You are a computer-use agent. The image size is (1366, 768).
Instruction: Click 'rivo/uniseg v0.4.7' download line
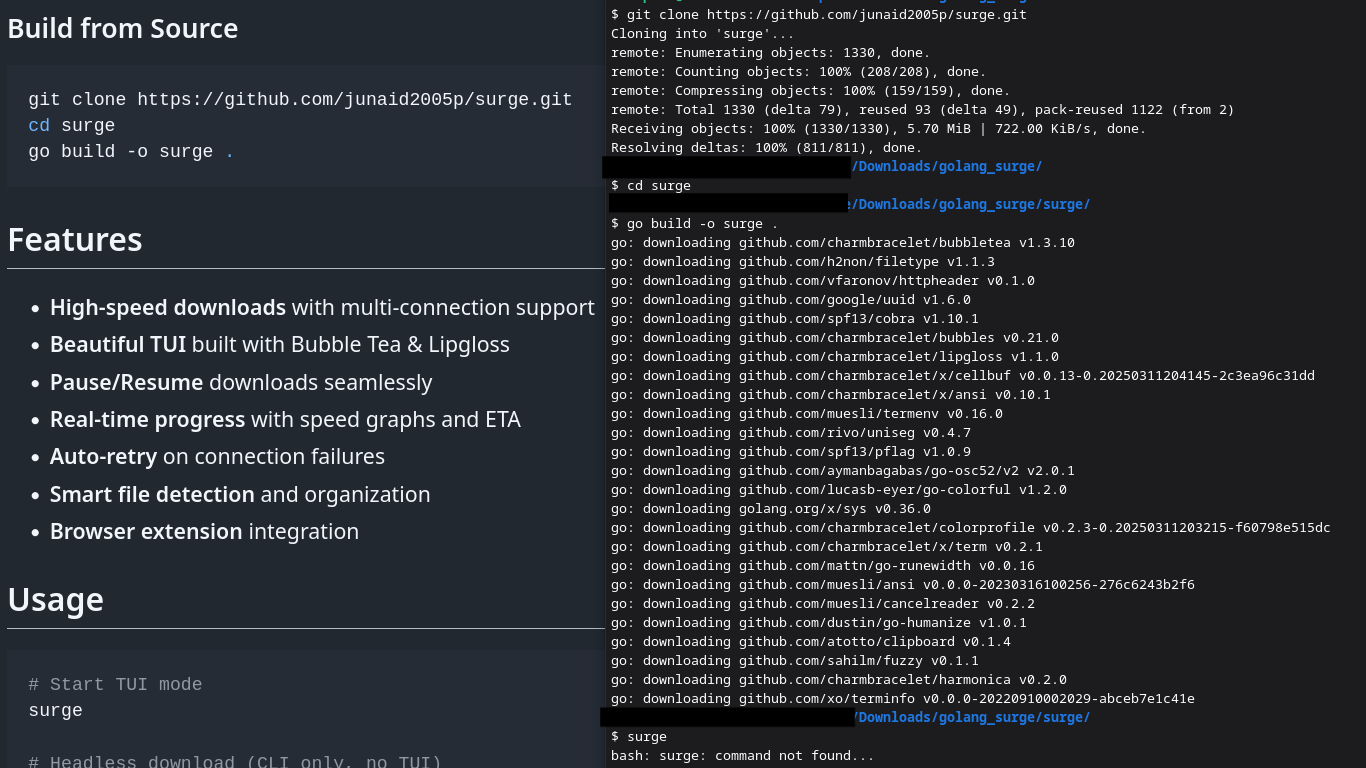pyautogui.click(x=791, y=433)
